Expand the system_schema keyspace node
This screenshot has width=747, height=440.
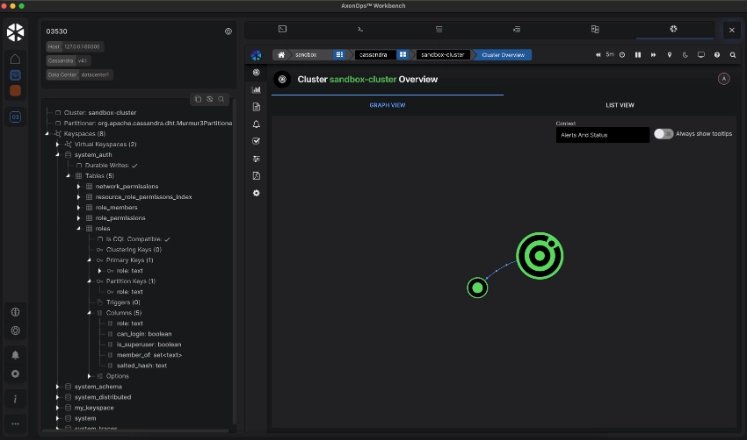point(57,386)
